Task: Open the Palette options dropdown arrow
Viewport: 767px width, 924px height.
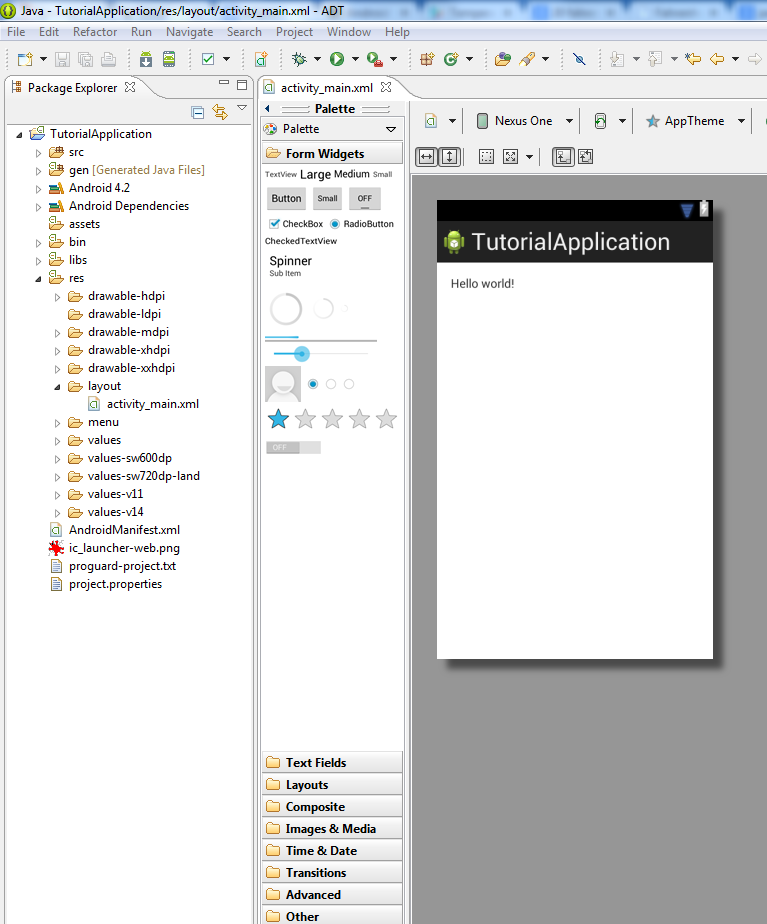Action: click(391, 129)
